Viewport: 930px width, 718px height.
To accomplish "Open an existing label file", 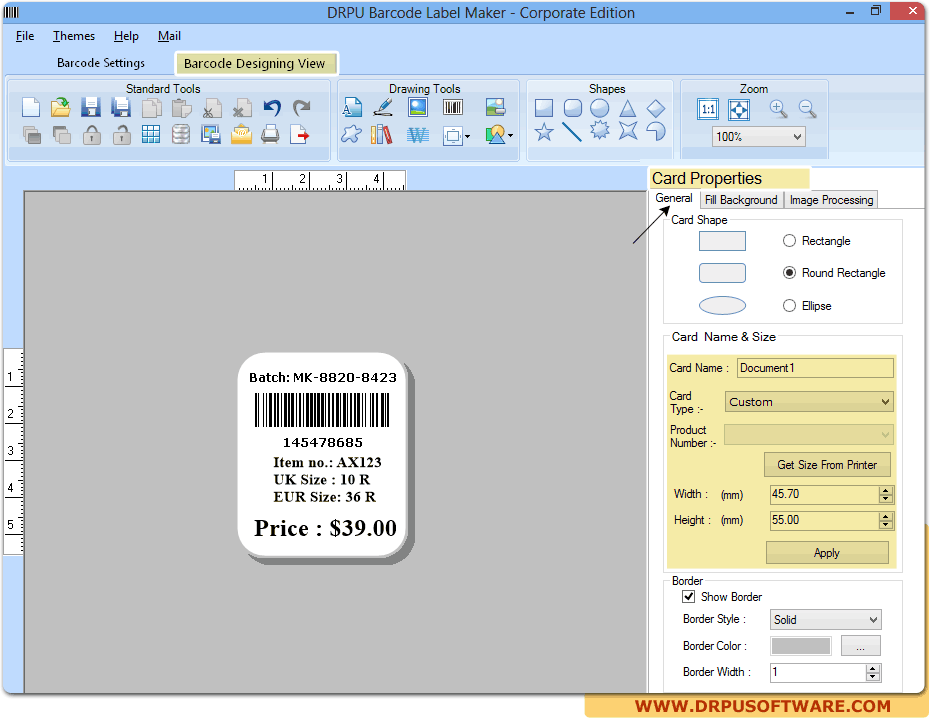I will 60,108.
